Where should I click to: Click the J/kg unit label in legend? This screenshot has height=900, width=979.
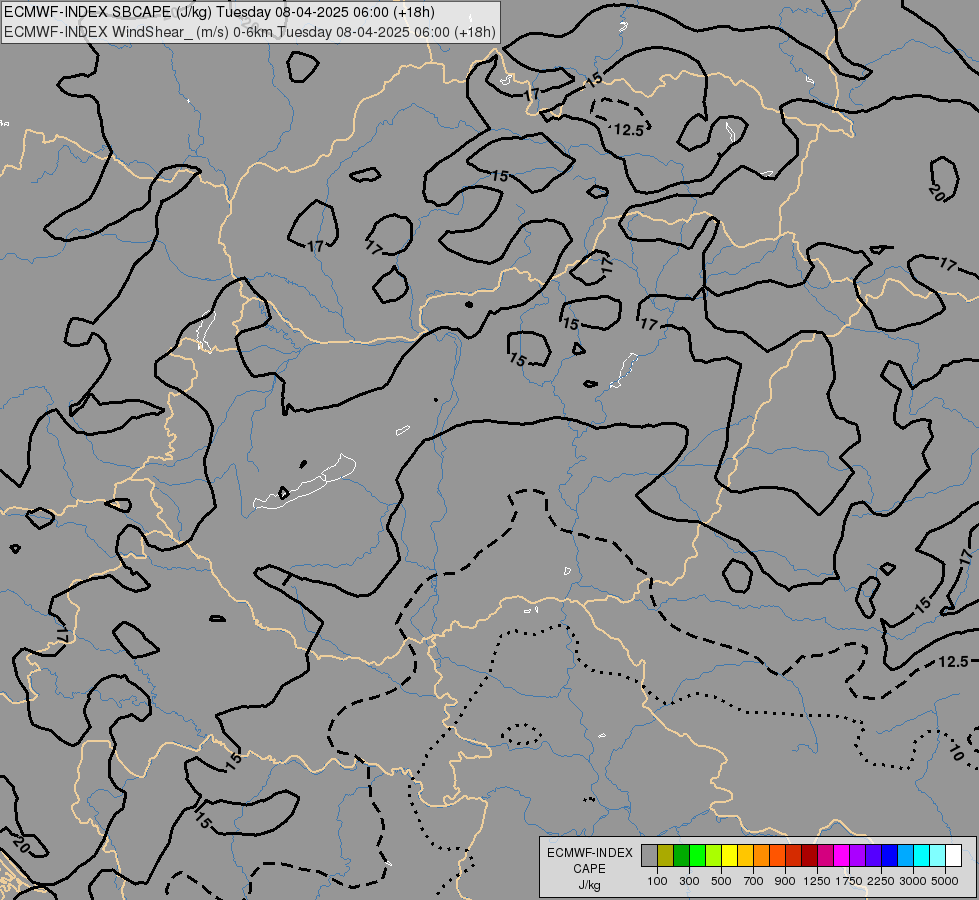click(589, 886)
